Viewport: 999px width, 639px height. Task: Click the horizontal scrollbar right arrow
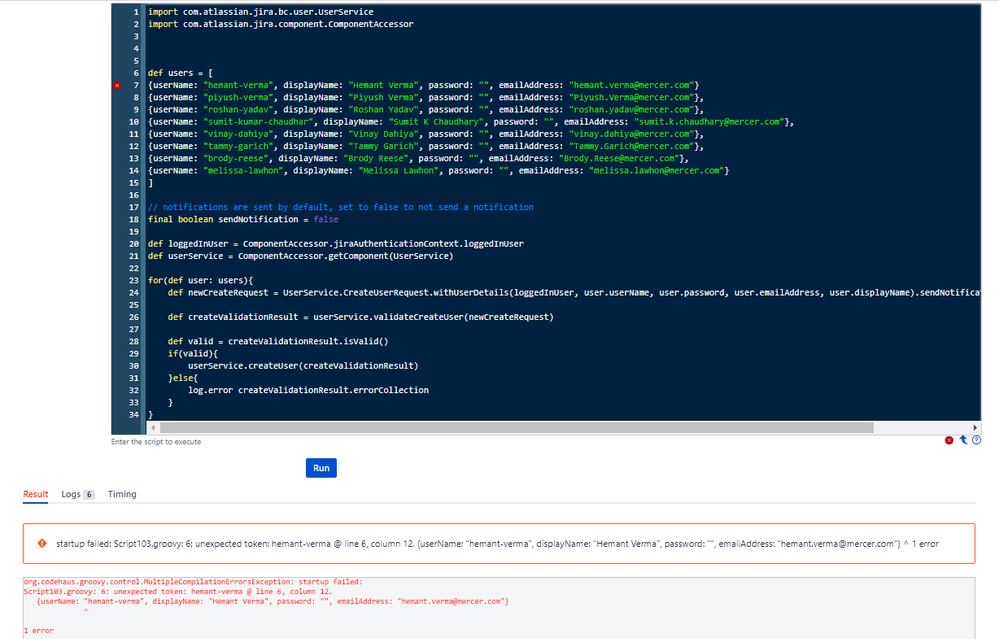(x=975, y=427)
